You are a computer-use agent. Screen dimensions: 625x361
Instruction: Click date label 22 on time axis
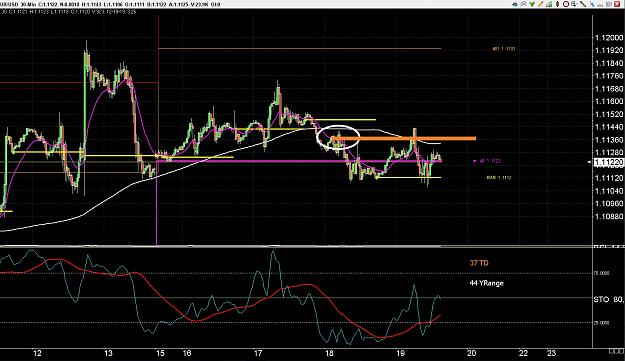523,353
